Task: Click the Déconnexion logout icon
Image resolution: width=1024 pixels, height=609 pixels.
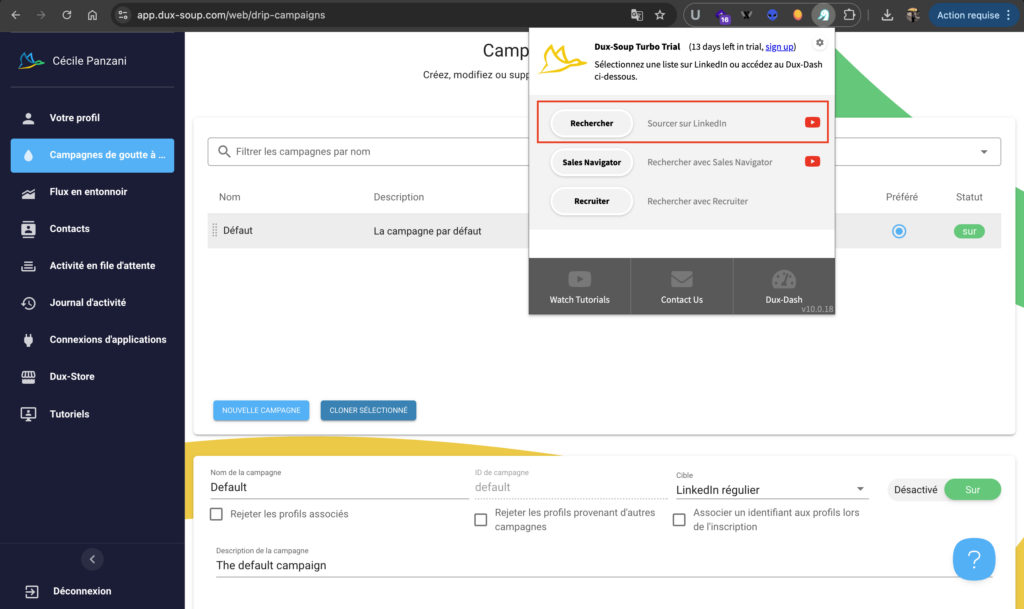Action: pos(31,591)
